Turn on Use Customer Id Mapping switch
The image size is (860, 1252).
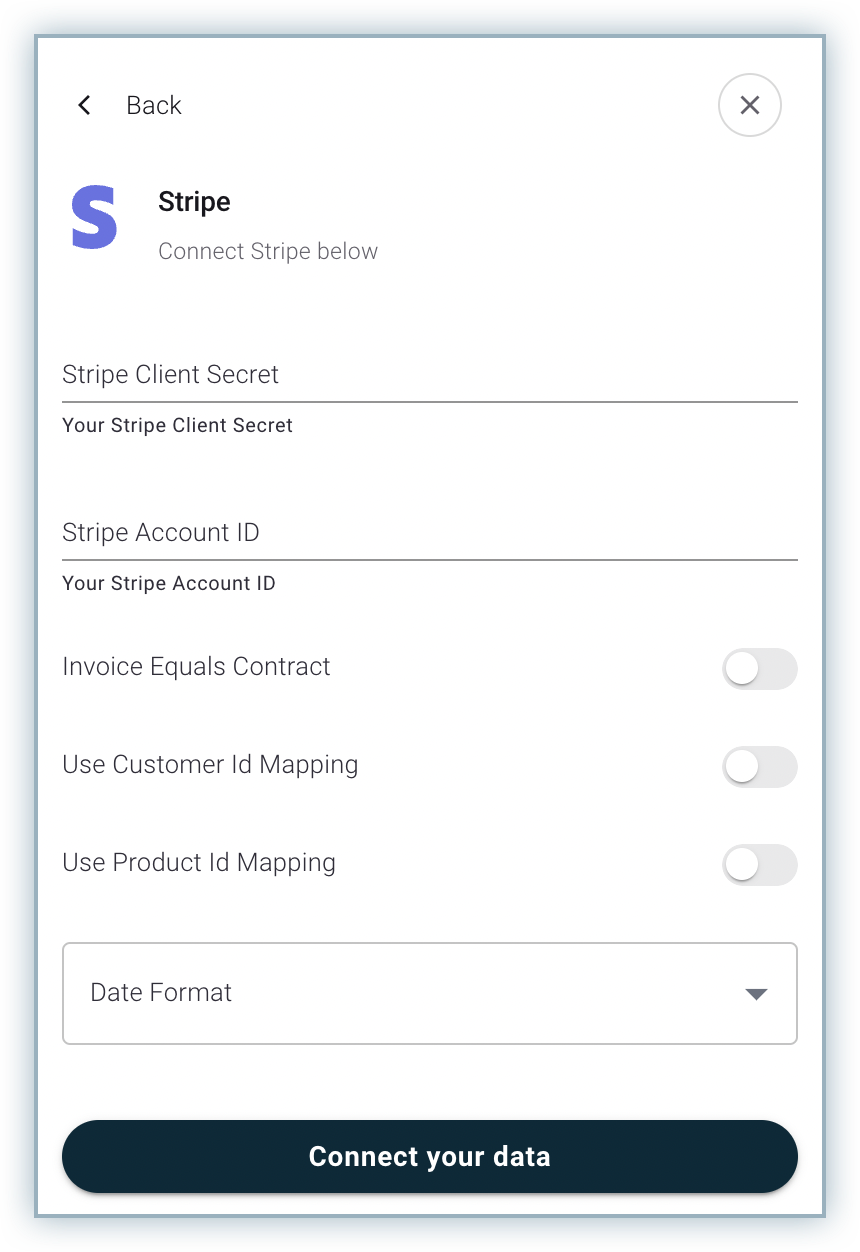click(759, 767)
